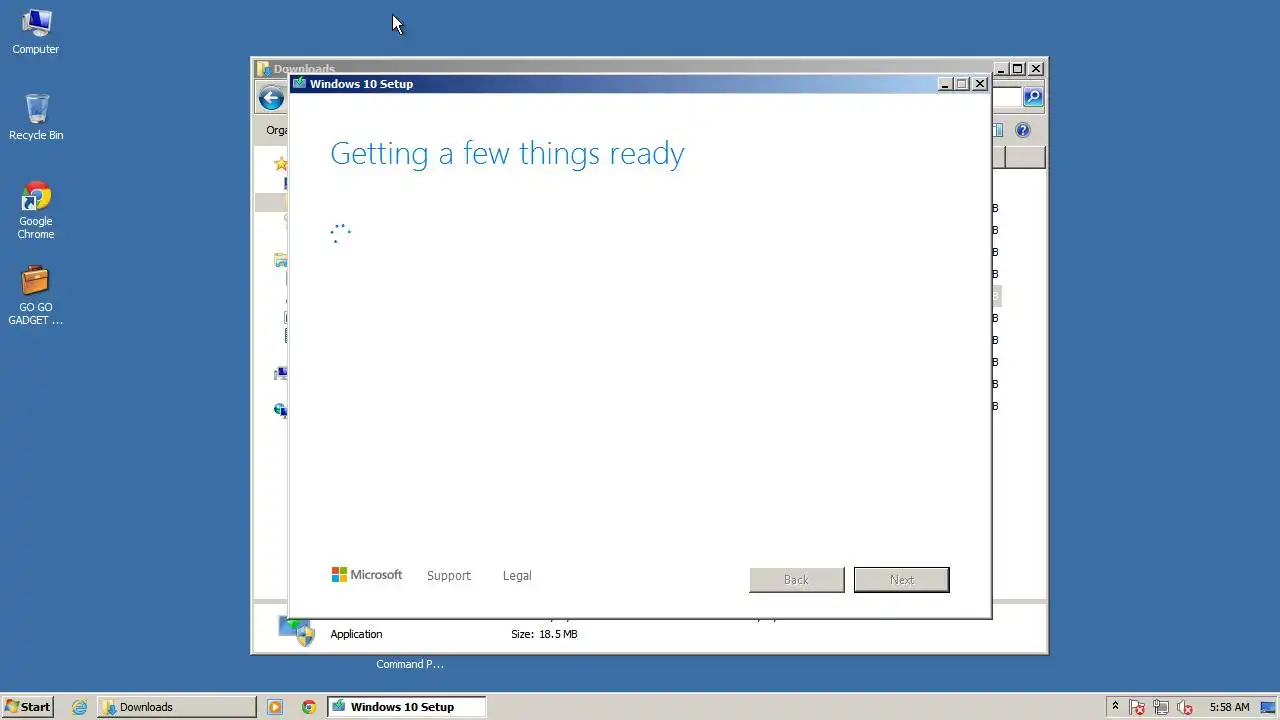Click the Next button in Setup
1280x720 pixels.
pyautogui.click(x=902, y=580)
